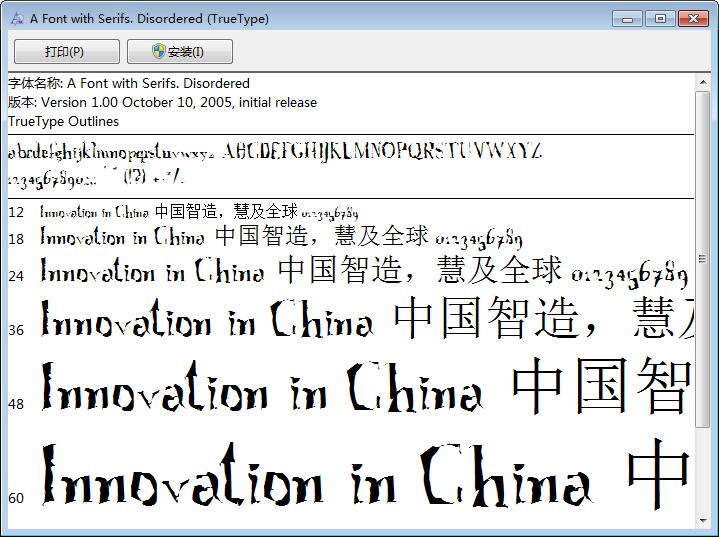Screen dimensions: 719x537
Task: Click the font viewer title bar icon
Action: pyautogui.click(x=17, y=18)
